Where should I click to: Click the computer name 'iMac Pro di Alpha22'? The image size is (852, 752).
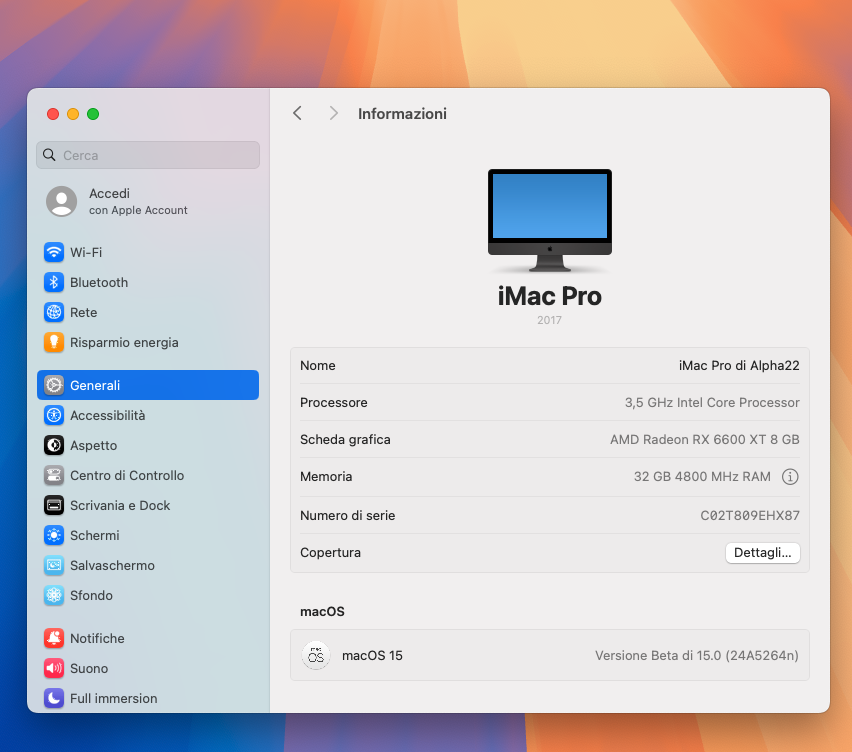point(739,365)
